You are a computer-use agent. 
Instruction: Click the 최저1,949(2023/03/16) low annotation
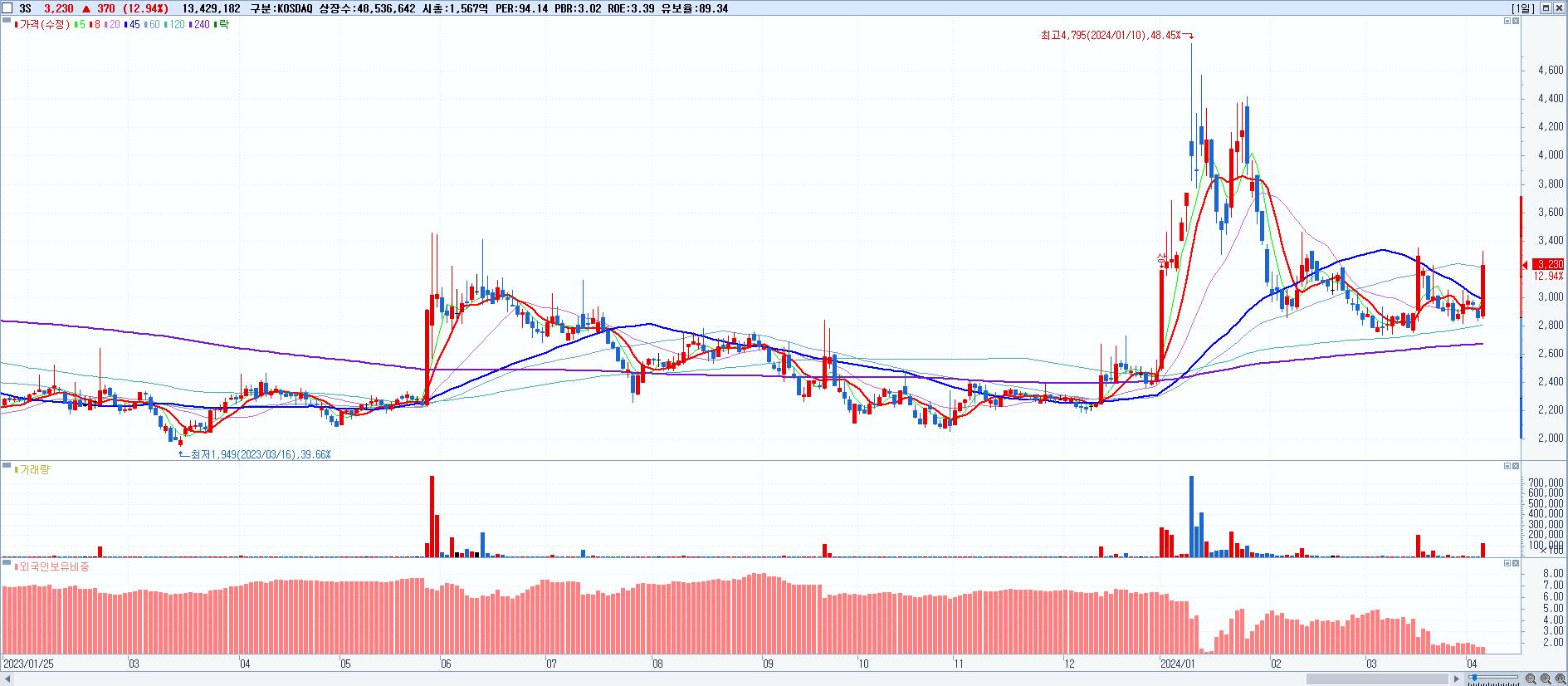255,454
